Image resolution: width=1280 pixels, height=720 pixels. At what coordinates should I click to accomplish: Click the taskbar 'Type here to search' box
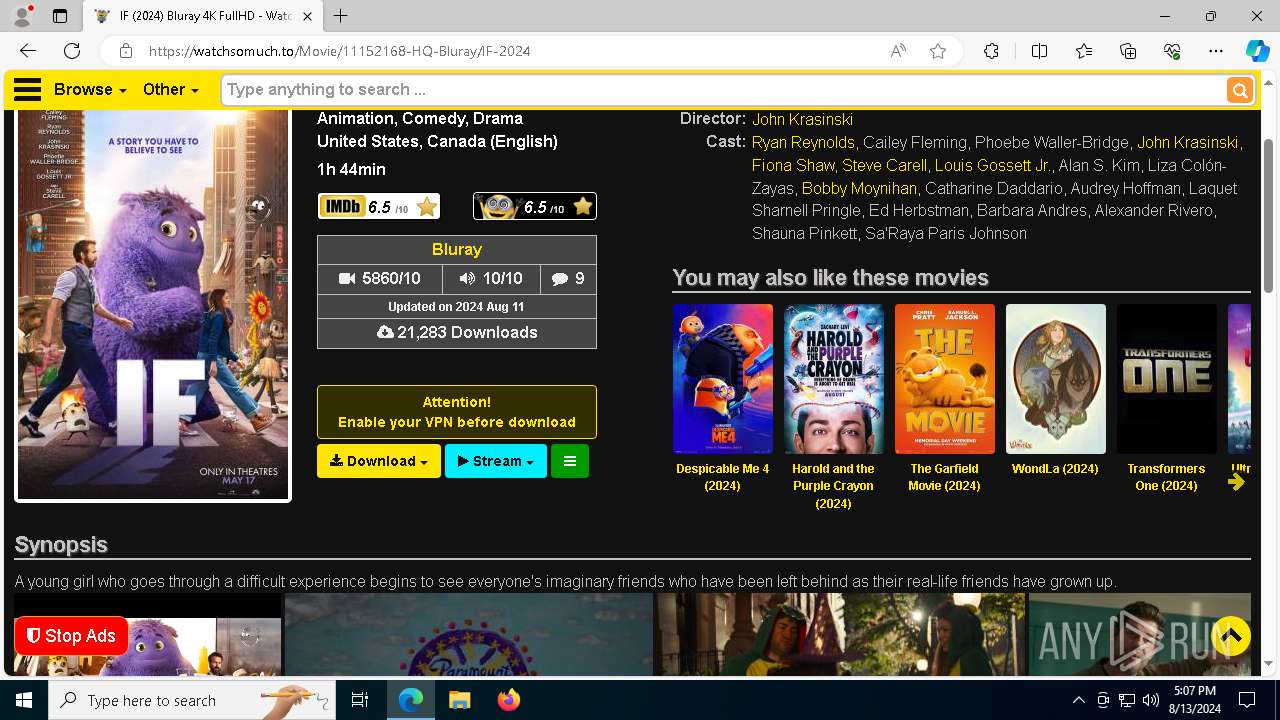point(192,701)
